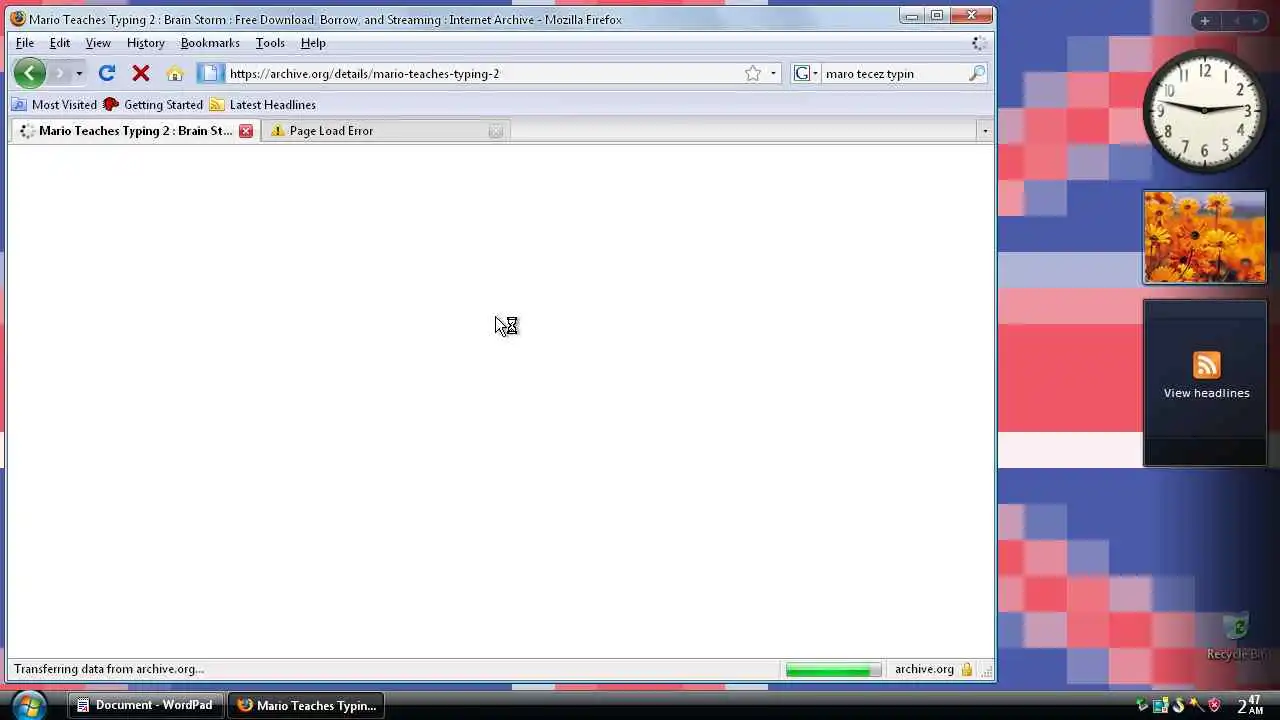Click the red security shield tray icon
This screenshot has width=1280, height=720.
(1215, 706)
